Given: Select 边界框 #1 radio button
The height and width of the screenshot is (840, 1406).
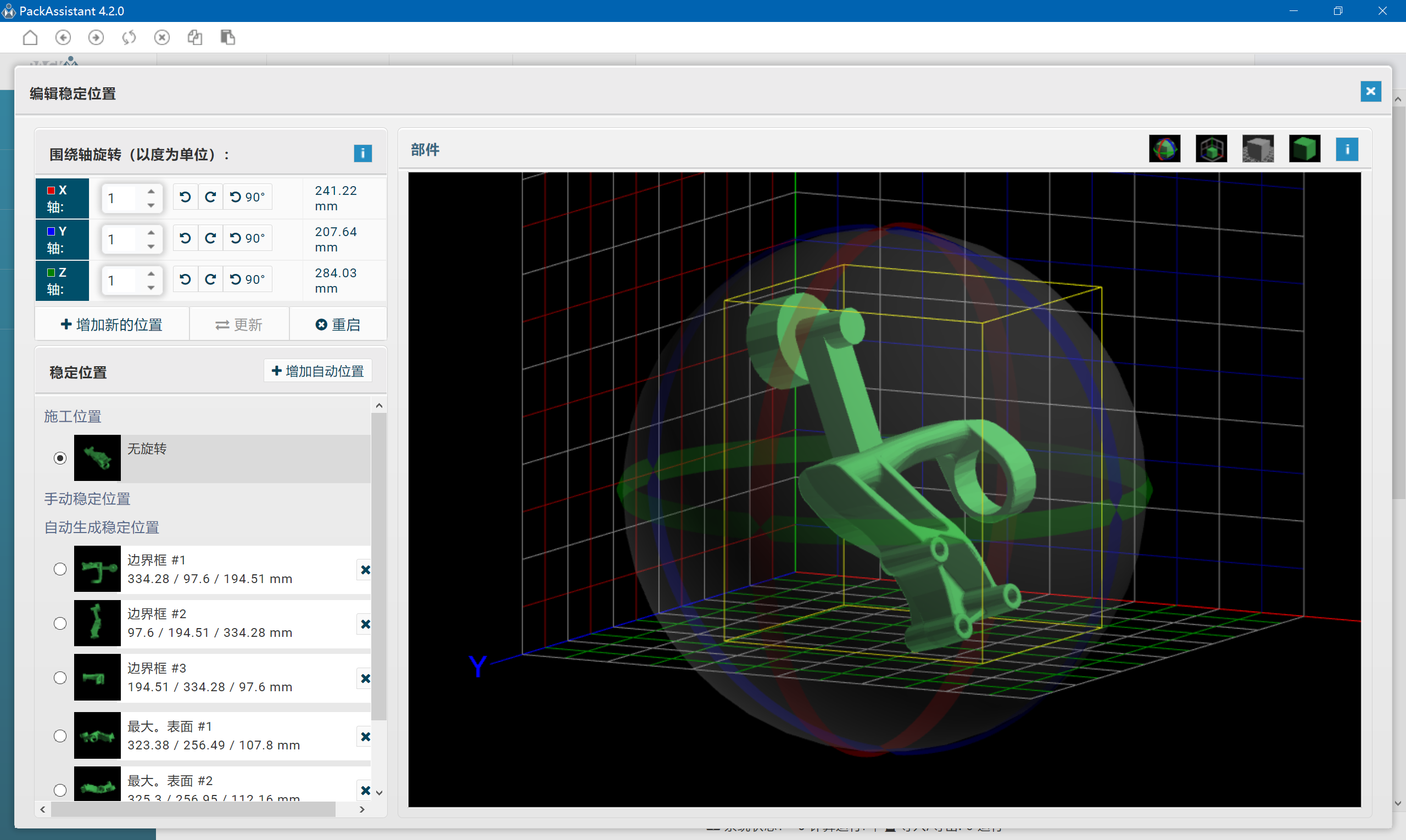Looking at the screenshot, I should pos(60,569).
